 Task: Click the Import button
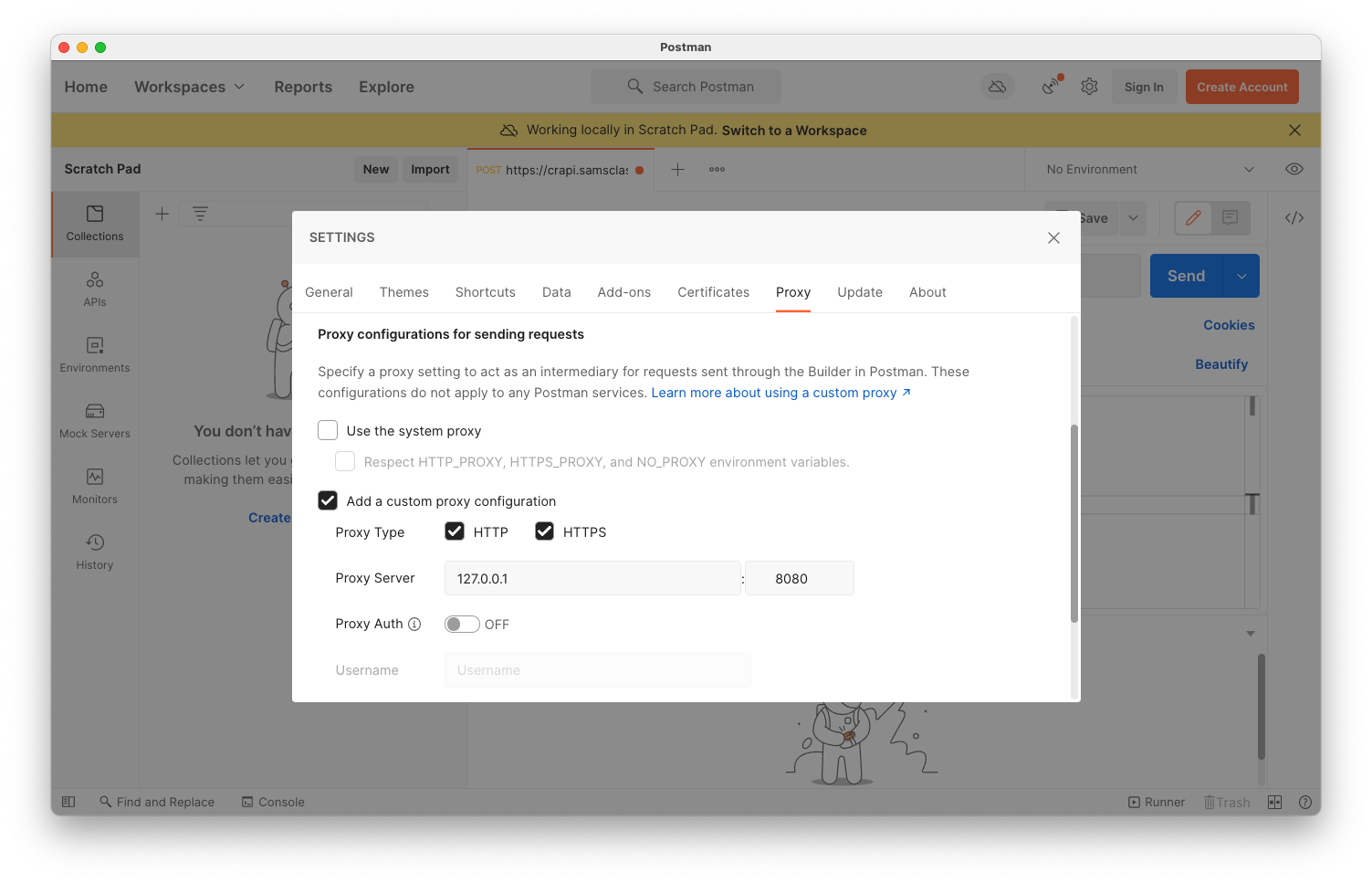coord(430,169)
